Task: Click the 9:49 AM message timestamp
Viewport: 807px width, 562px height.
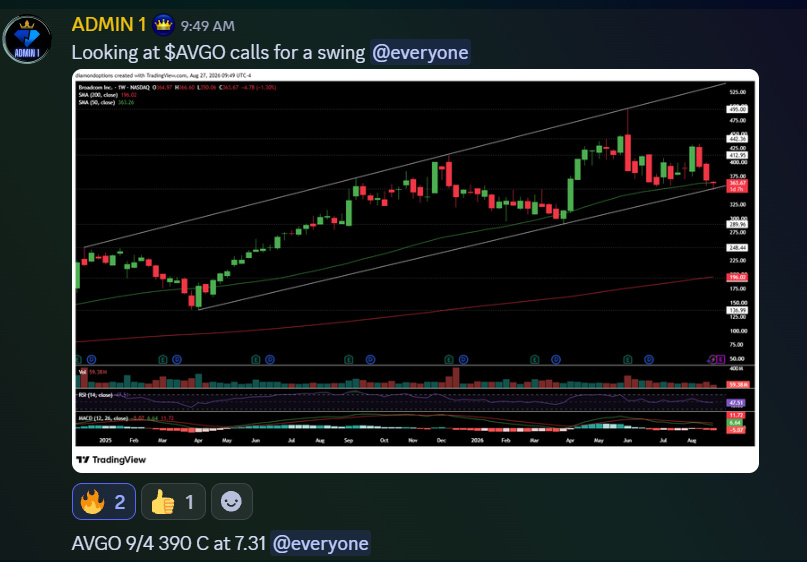Action: click(x=208, y=26)
